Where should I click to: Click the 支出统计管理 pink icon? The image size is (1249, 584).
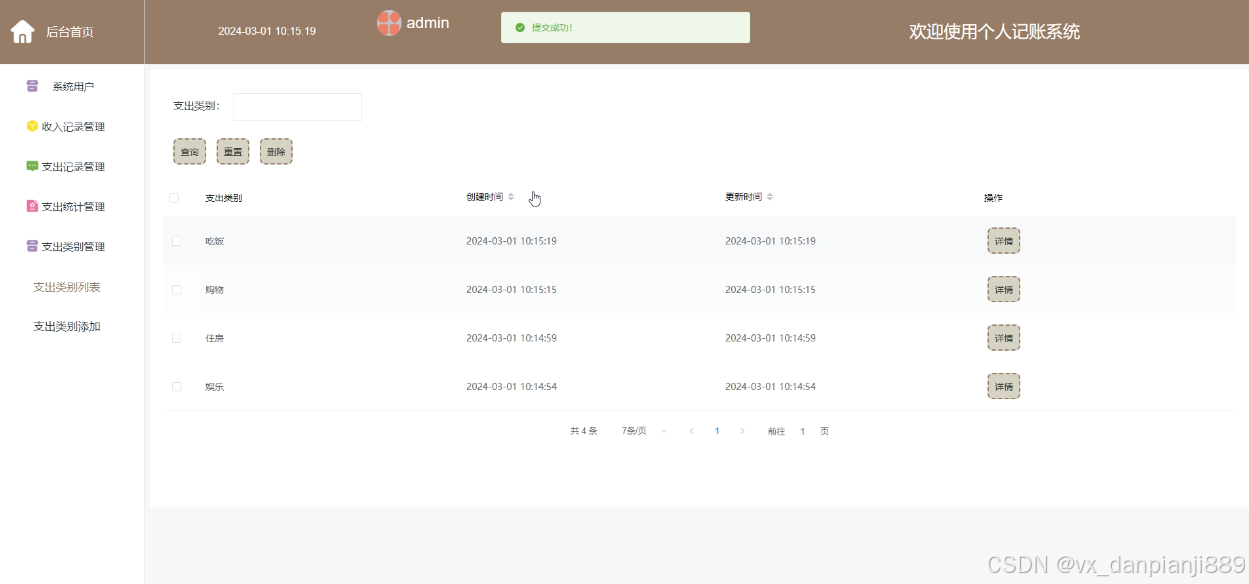32,206
